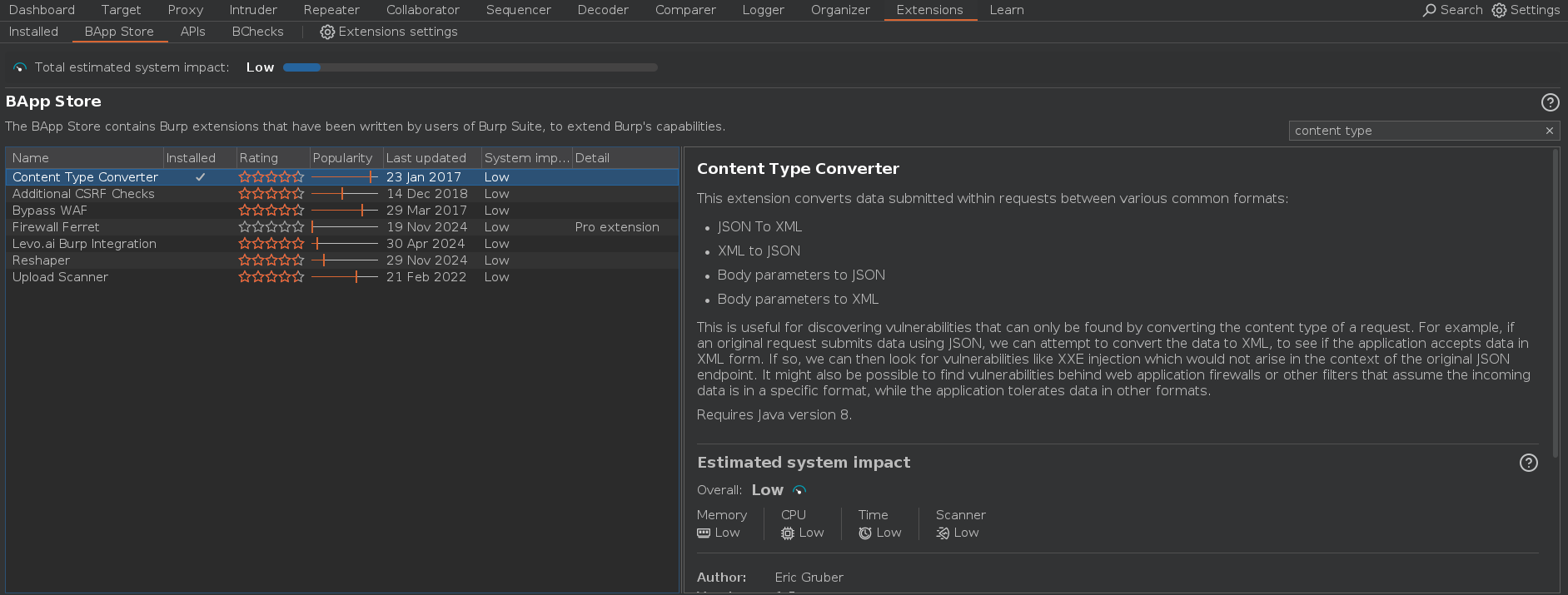
Task: Click the total system impact progress bar
Action: coord(470,67)
